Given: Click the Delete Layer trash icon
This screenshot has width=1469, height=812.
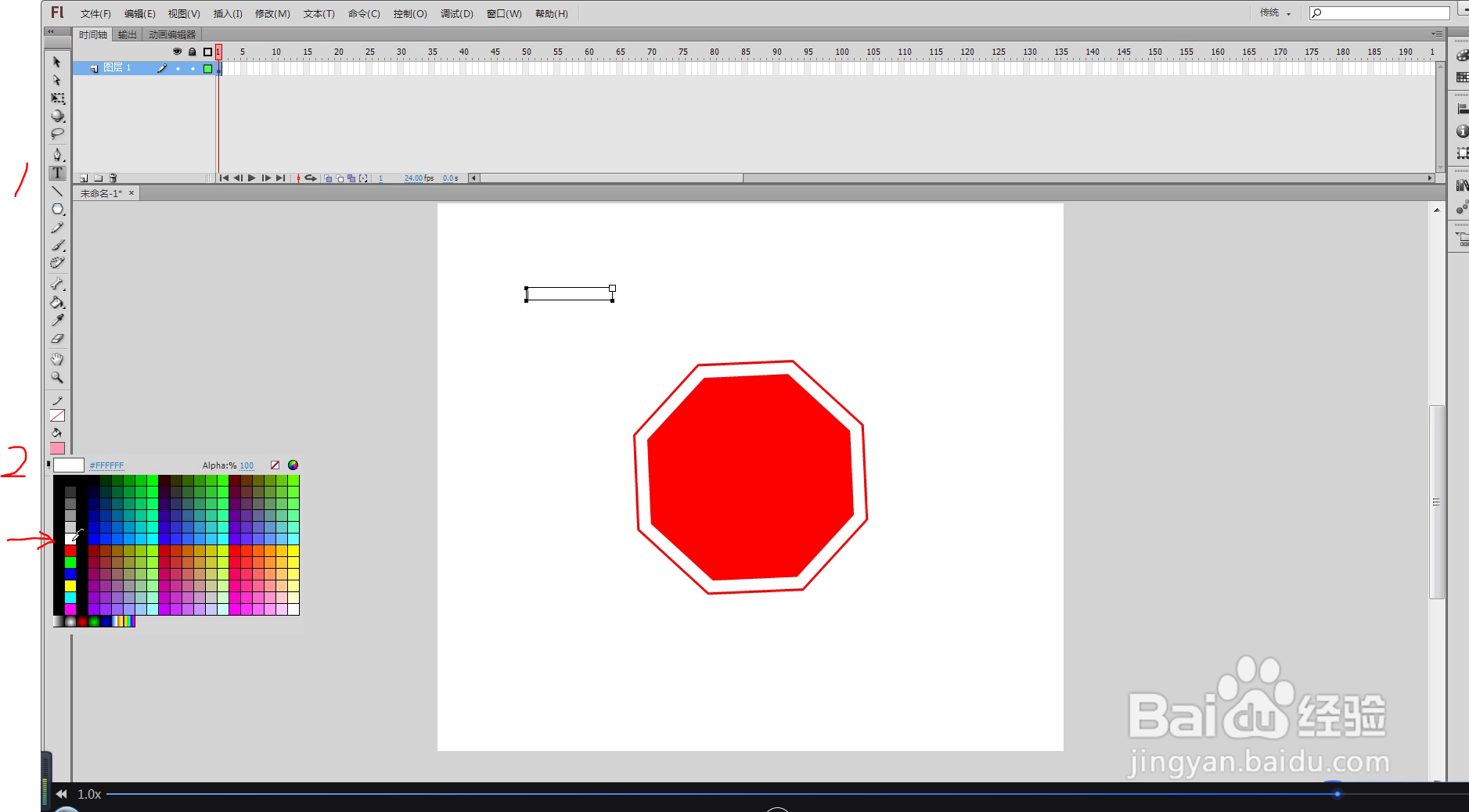Looking at the screenshot, I should coord(113,178).
